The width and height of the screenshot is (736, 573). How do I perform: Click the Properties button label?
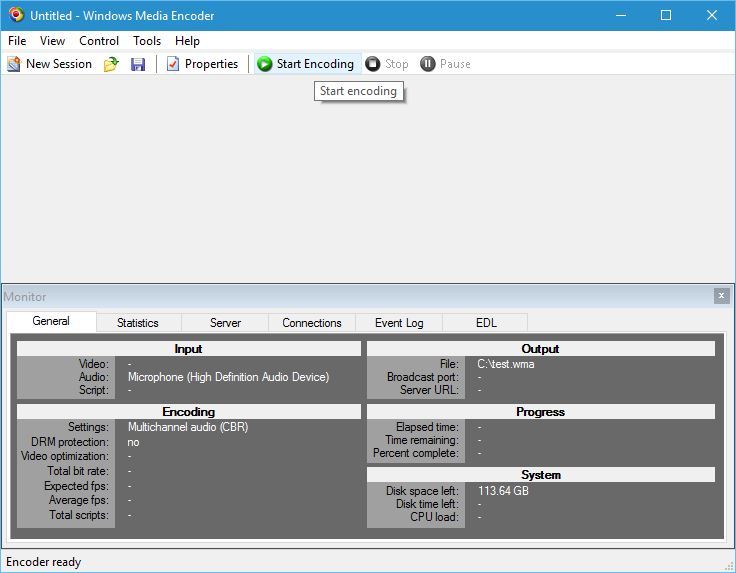[x=211, y=64]
